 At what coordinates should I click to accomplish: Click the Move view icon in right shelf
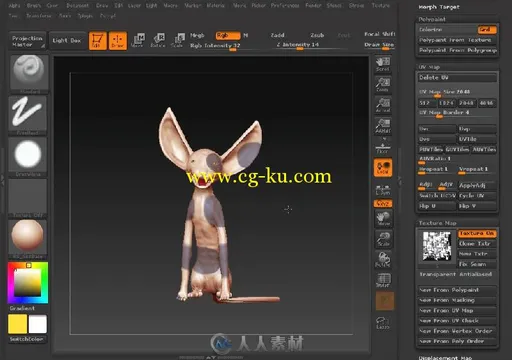383,219
